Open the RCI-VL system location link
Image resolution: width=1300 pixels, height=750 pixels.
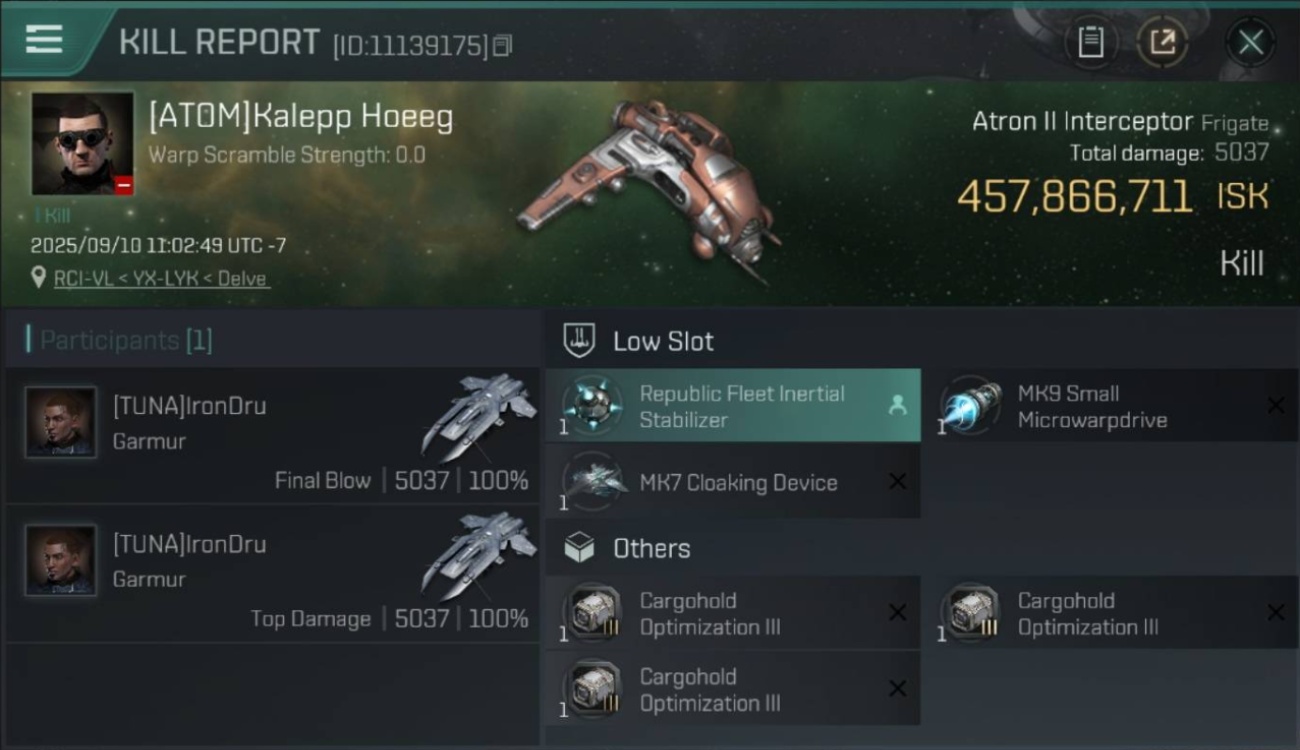point(160,279)
